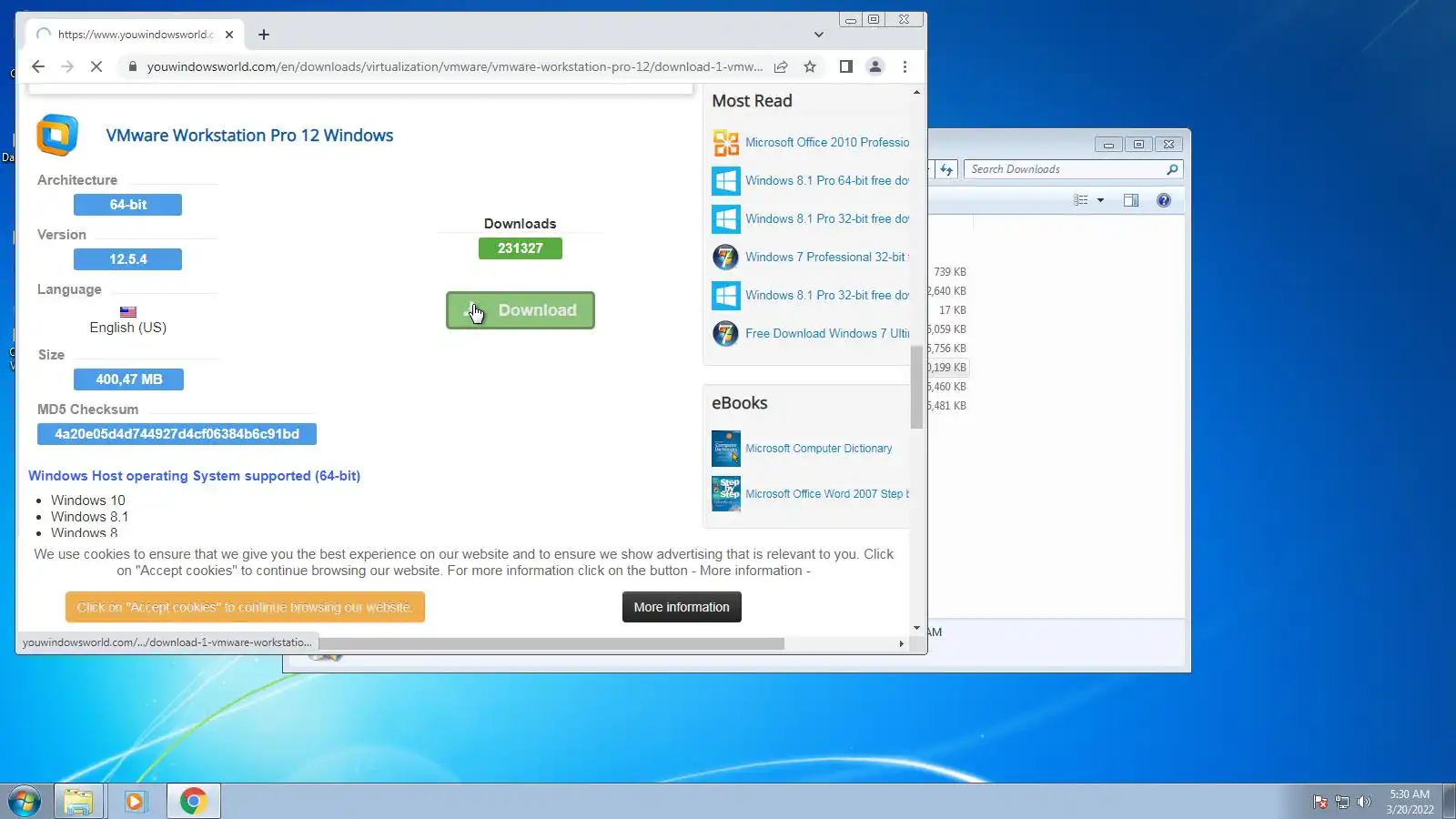Viewport: 1456px width, 819px height.
Task: Click the Word 2007 Step by Step book cover
Action: click(726, 494)
